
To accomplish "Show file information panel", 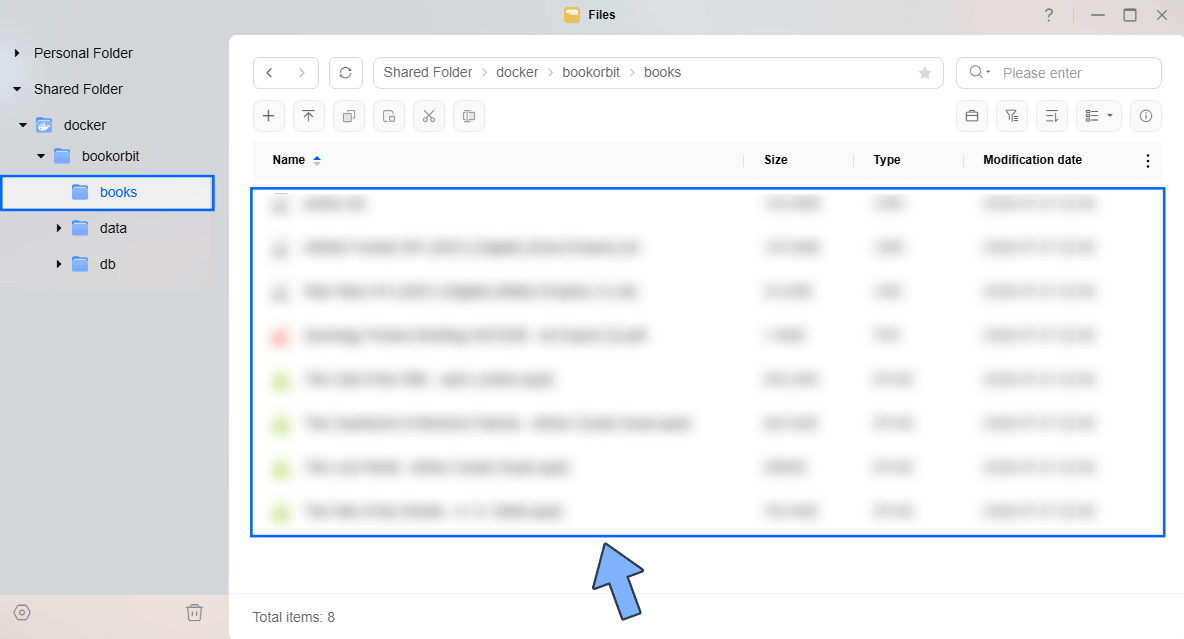I will pyautogui.click(x=1145, y=116).
